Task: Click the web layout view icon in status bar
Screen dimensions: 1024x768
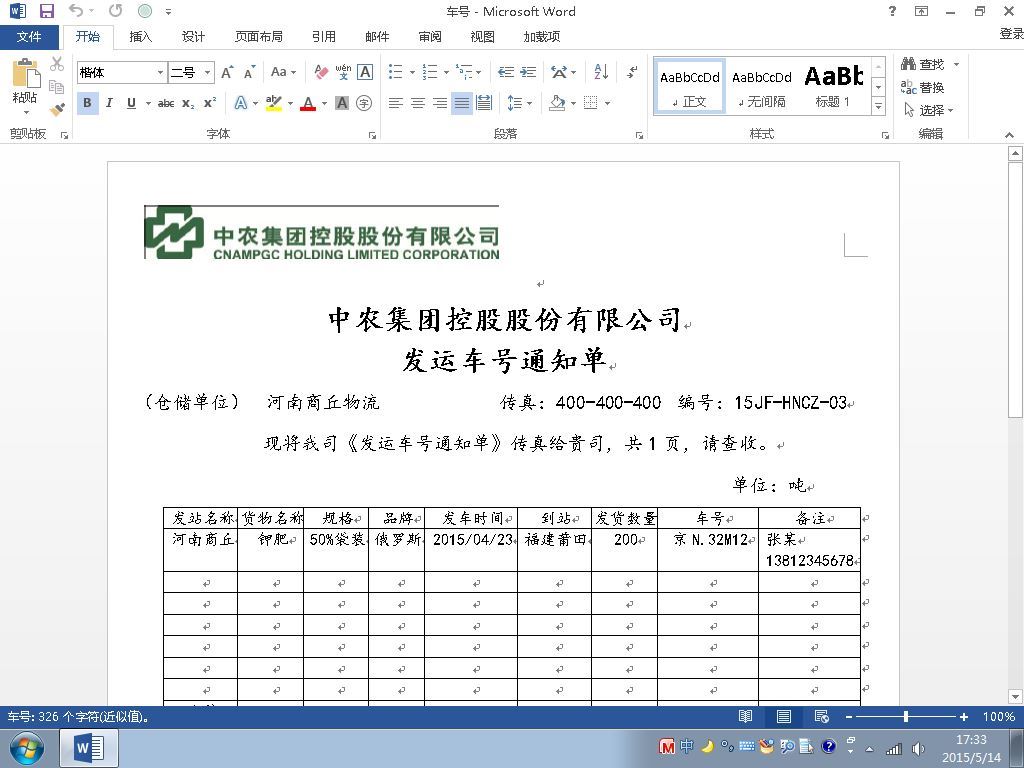Action: 822,716
